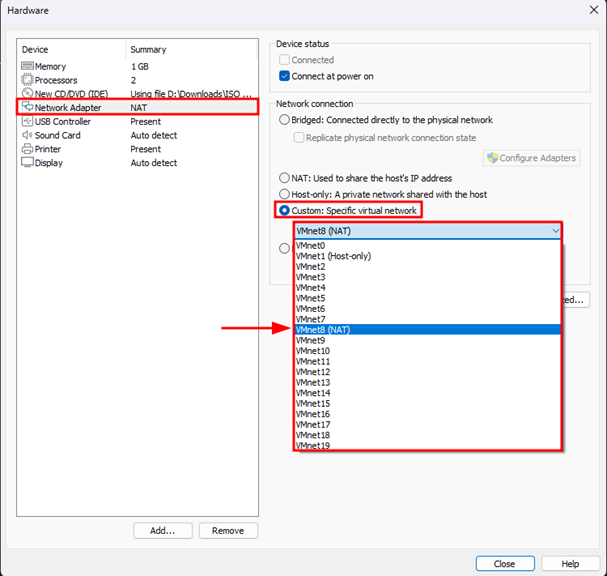Select VMnet4 network entry
This screenshot has width=607, height=576.
(x=428, y=288)
